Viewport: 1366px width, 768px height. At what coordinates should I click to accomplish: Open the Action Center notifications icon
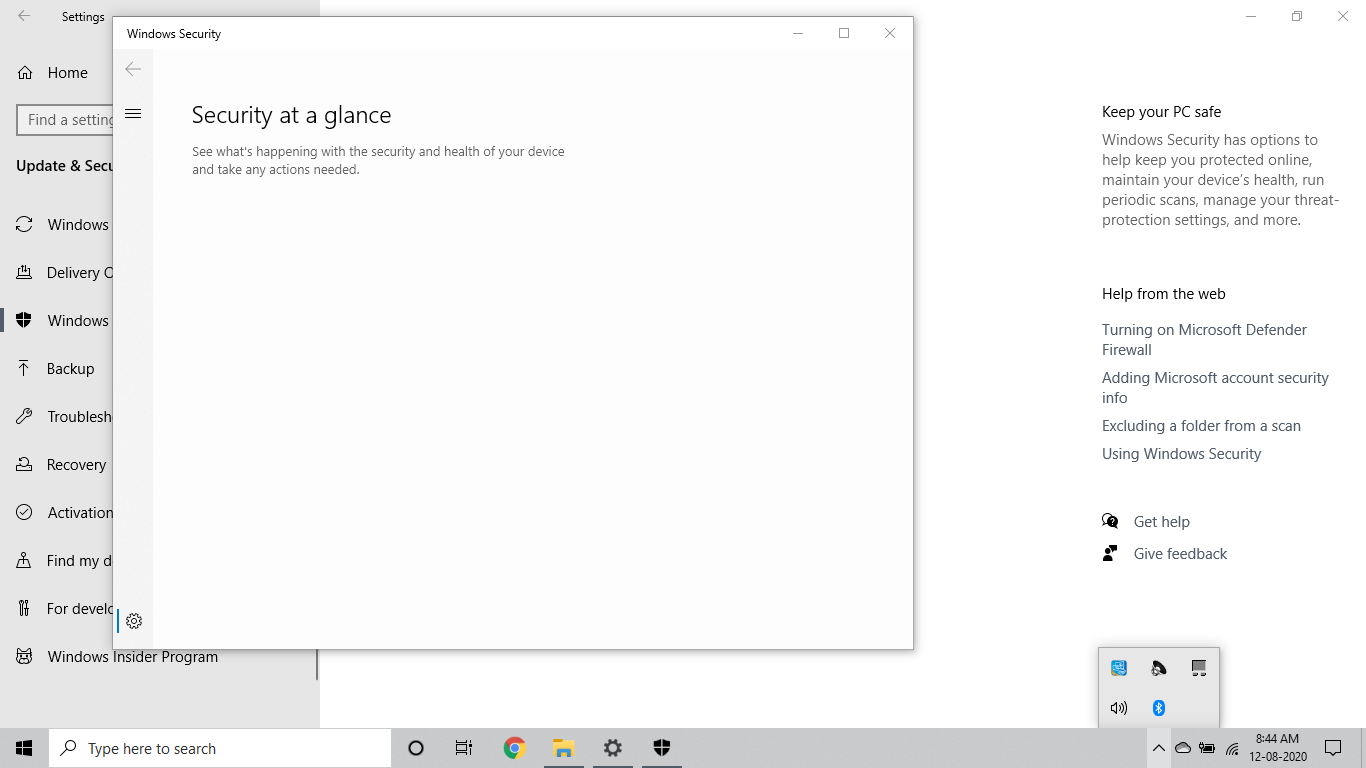point(1333,748)
